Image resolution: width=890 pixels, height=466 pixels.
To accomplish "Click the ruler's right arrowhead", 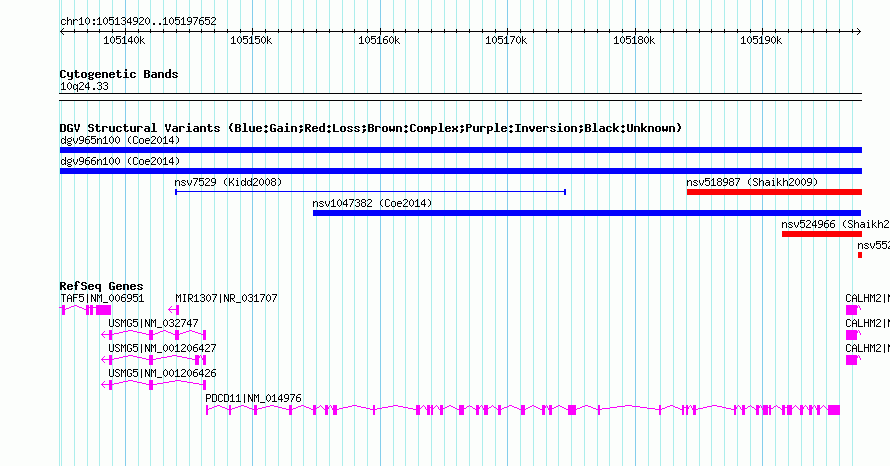I will click(x=859, y=32).
